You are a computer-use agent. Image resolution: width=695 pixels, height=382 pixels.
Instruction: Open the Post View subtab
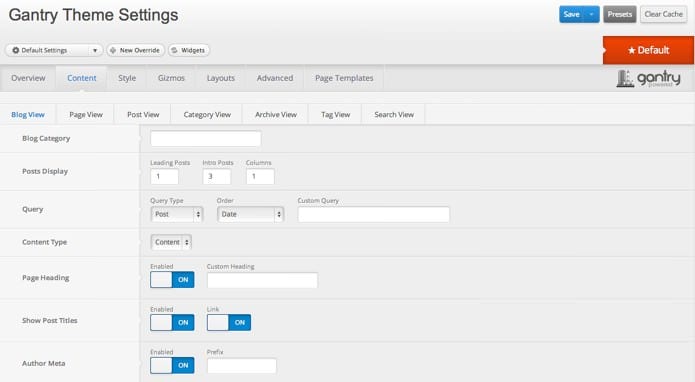[143, 114]
